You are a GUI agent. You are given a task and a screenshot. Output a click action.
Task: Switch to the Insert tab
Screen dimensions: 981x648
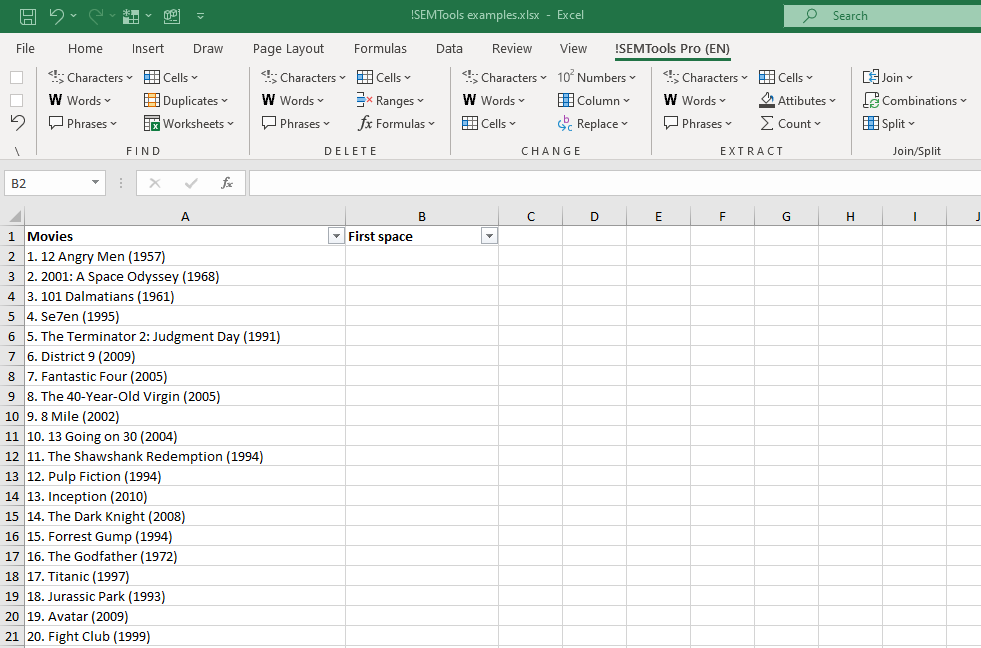click(x=148, y=49)
